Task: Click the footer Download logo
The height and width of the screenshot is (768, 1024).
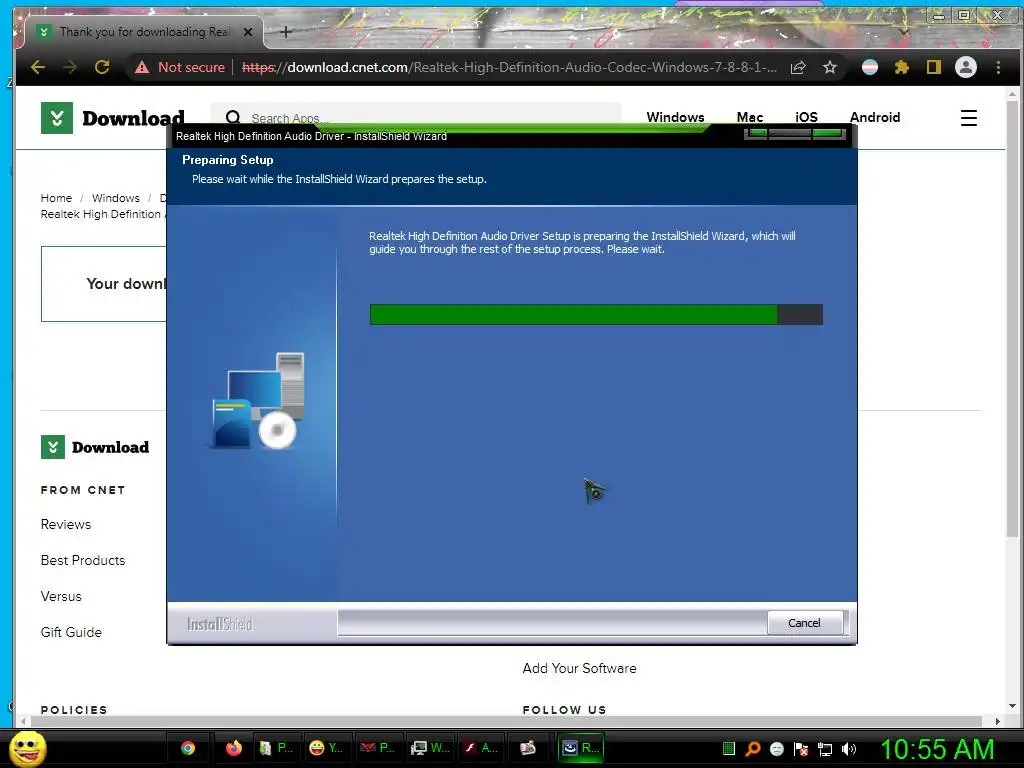Action: click(x=95, y=447)
